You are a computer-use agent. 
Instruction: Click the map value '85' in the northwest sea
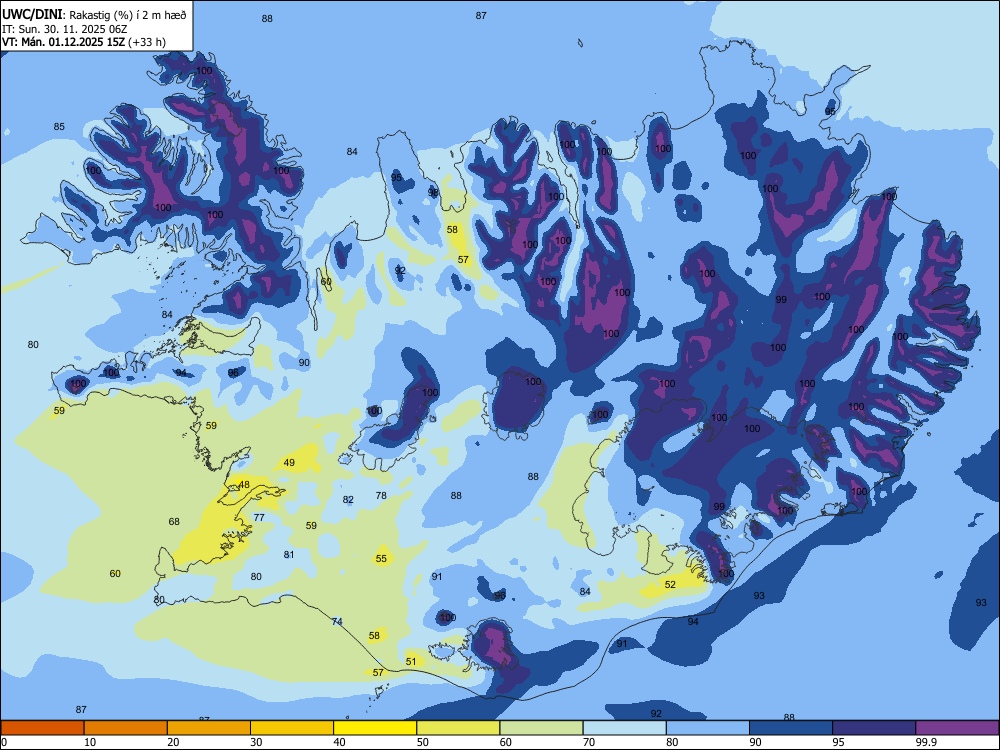tap(59, 126)
